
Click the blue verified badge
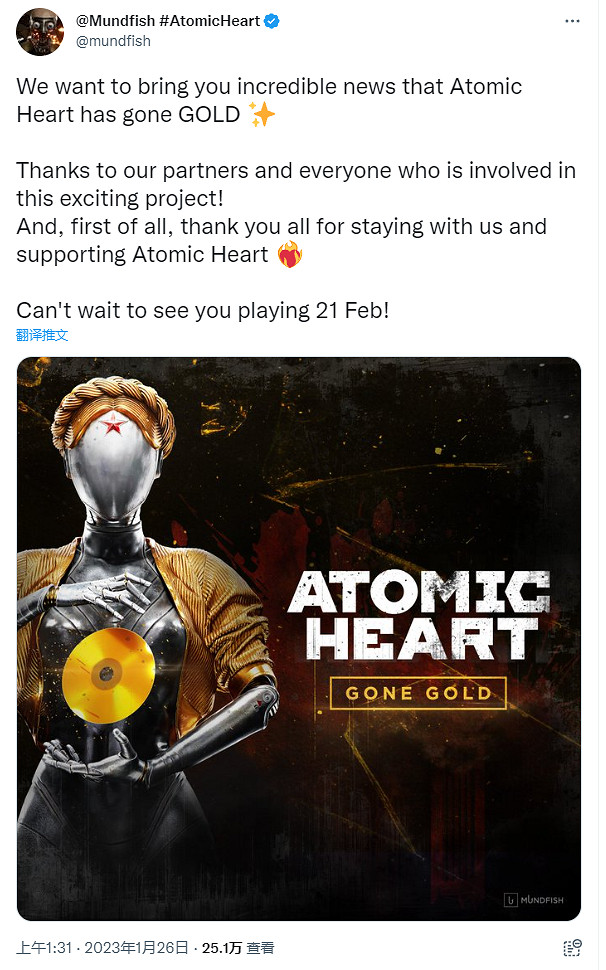[272, 21]
